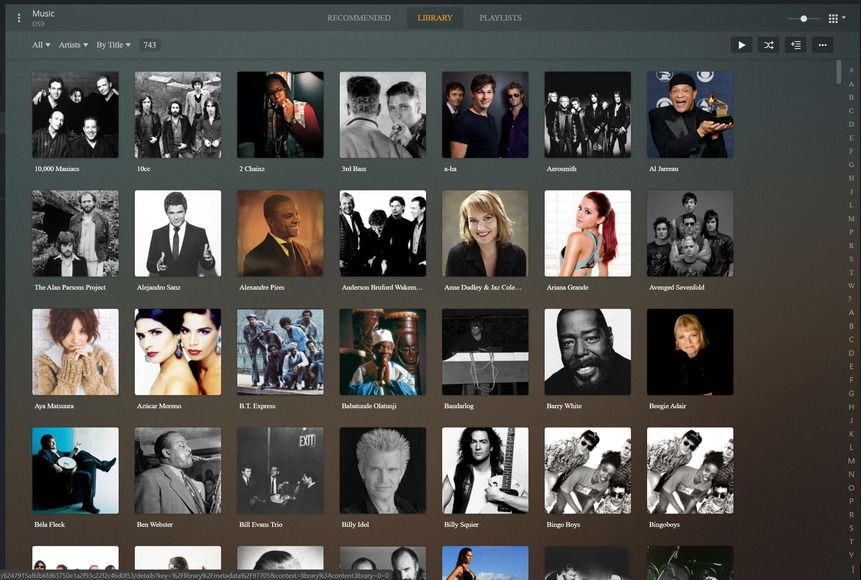Click the Anne Dudley & Jaz Coleman name
The image size is (861, 580).
click(x=483, y=287)
